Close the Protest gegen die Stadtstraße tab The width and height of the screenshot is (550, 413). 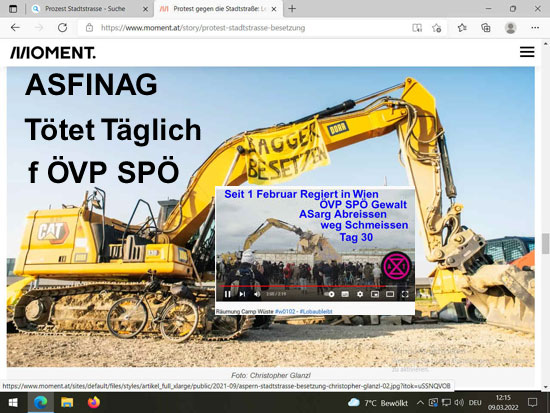pos(274,9)
